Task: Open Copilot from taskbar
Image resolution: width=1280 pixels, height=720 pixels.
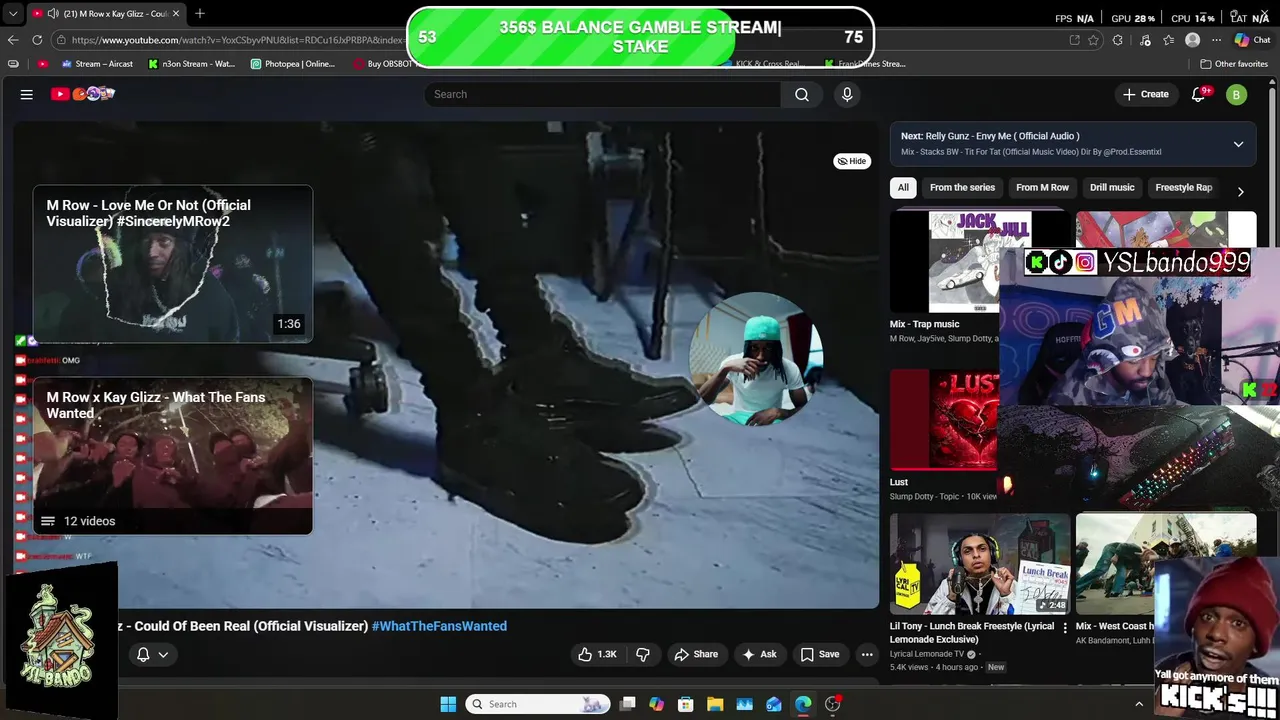Action: pos(656,704)
